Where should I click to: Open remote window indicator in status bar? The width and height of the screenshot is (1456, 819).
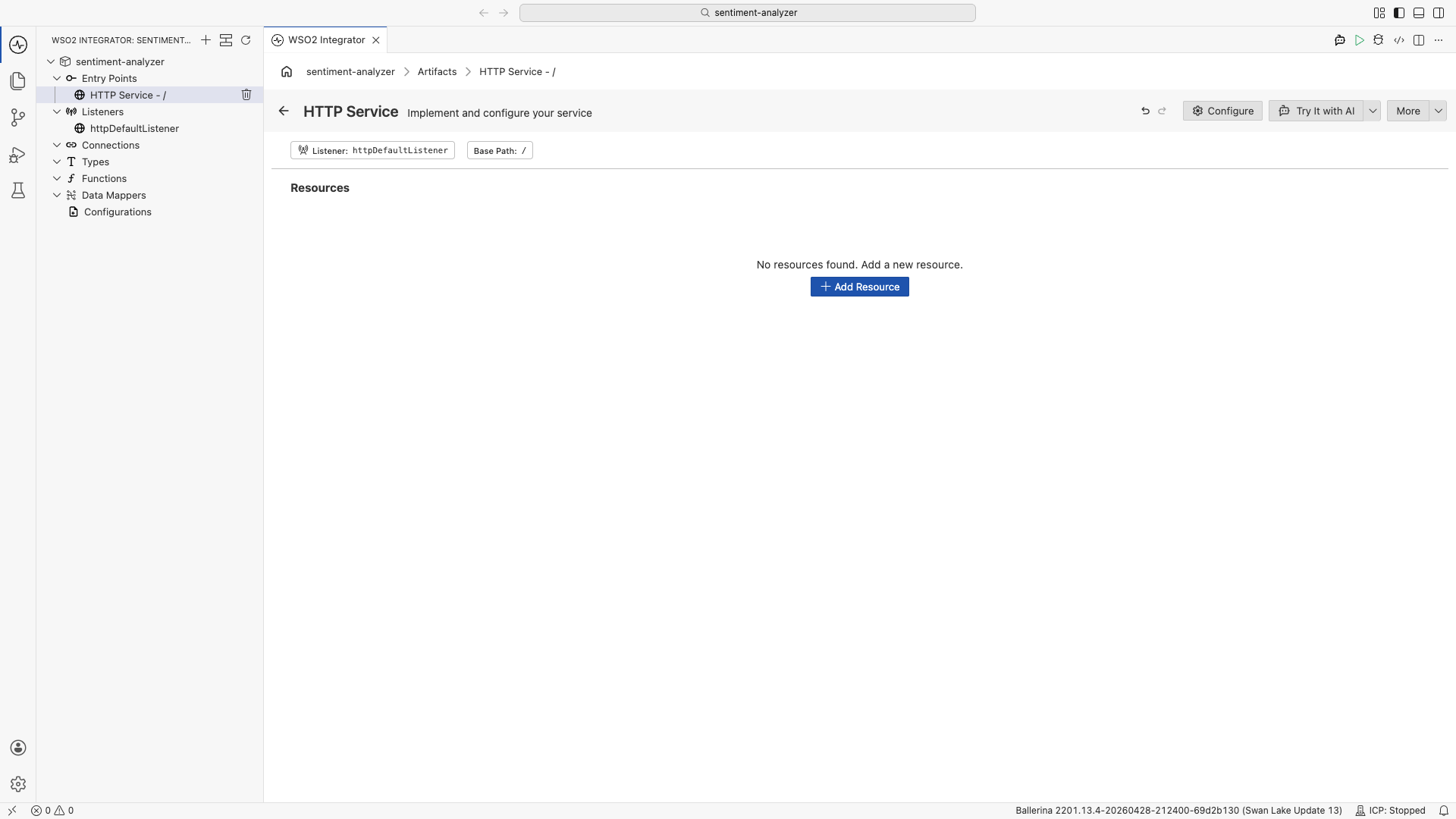(12, 811)
